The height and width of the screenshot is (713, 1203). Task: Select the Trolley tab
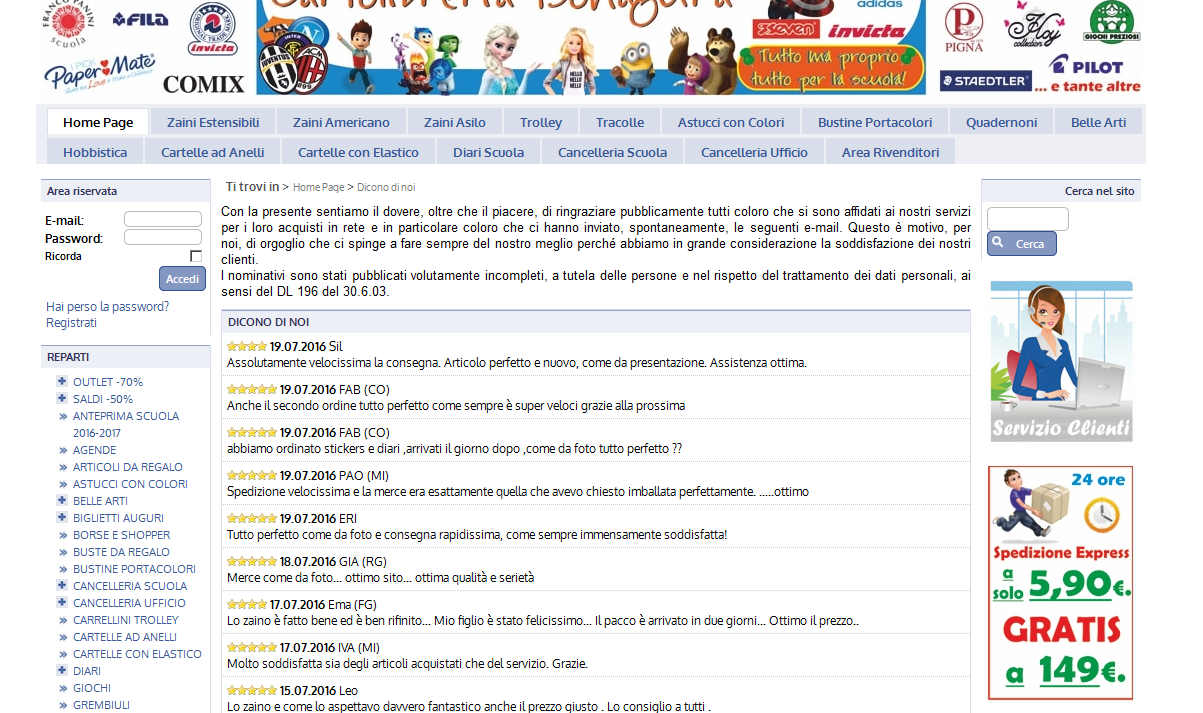point(541,122)
